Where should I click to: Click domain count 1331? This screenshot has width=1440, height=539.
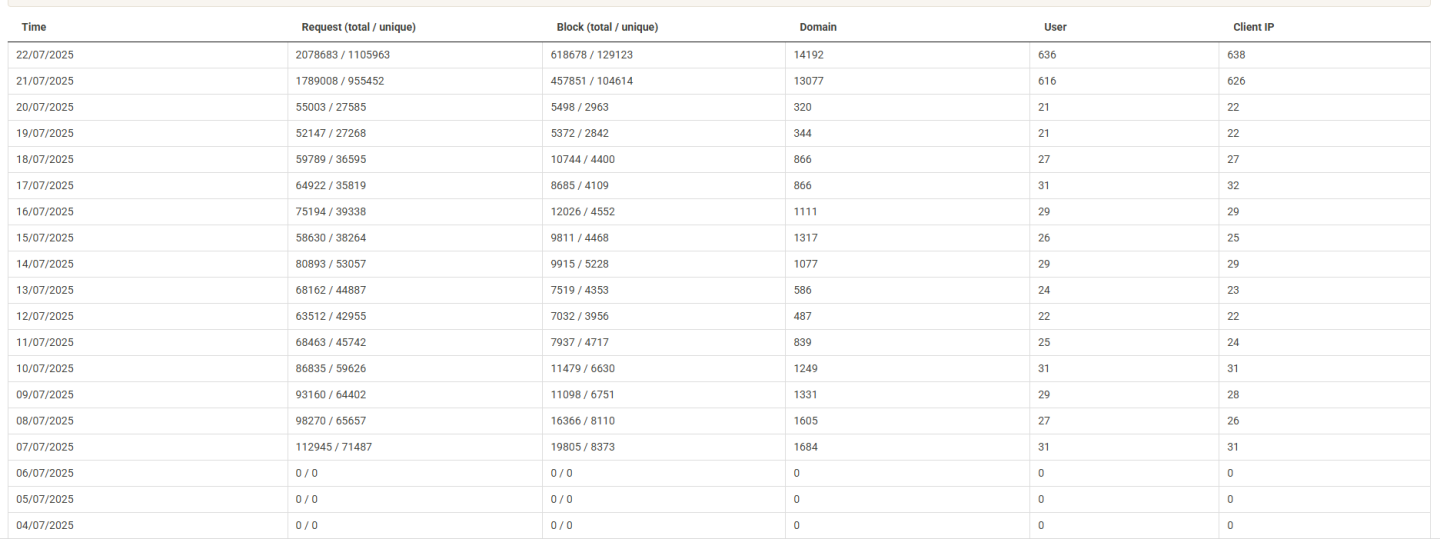[x=805, y=395]
